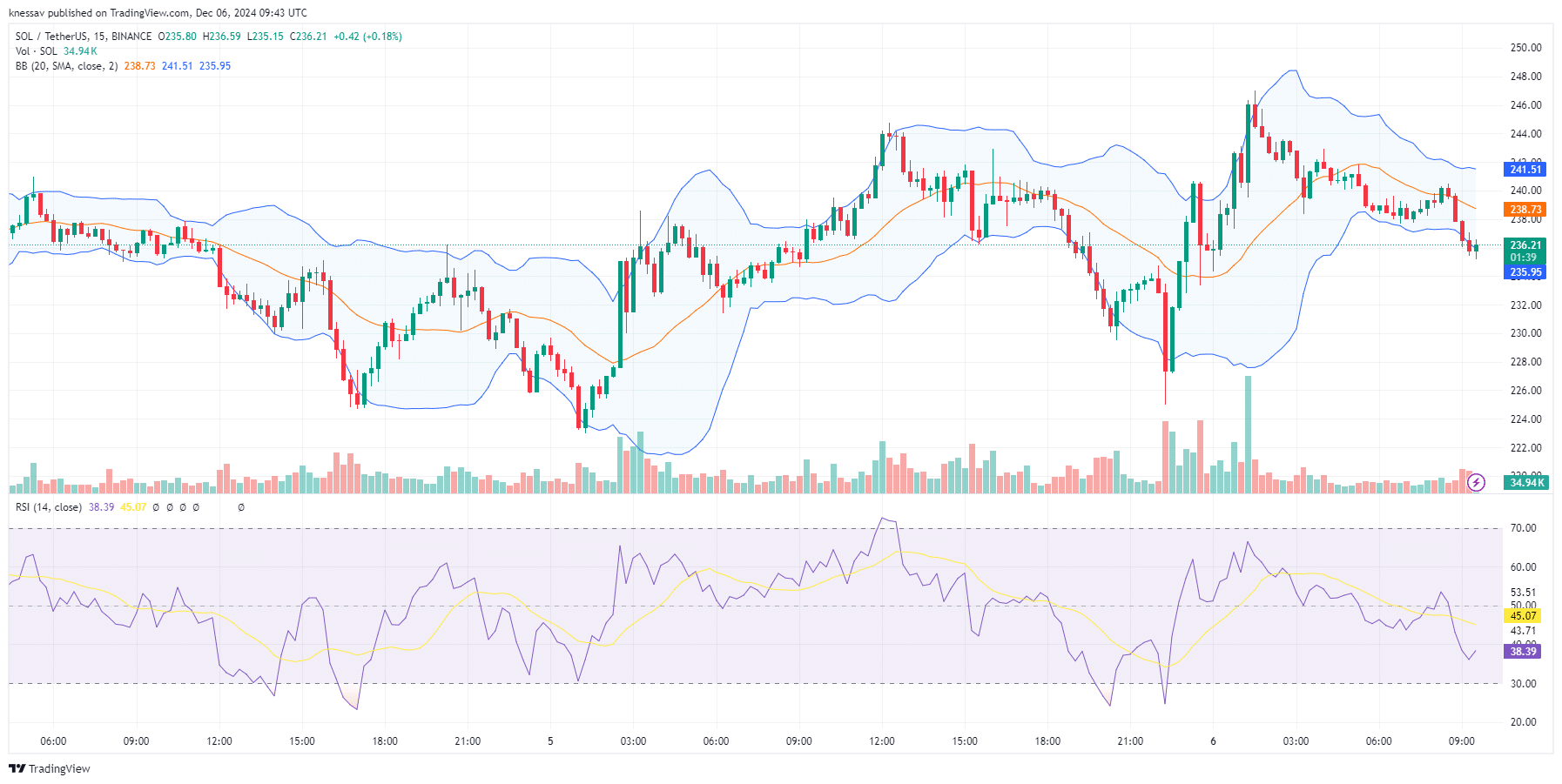Click the 248.00 price axis label
Viewport: 1562px width, 784px height.
point(1525,77)
